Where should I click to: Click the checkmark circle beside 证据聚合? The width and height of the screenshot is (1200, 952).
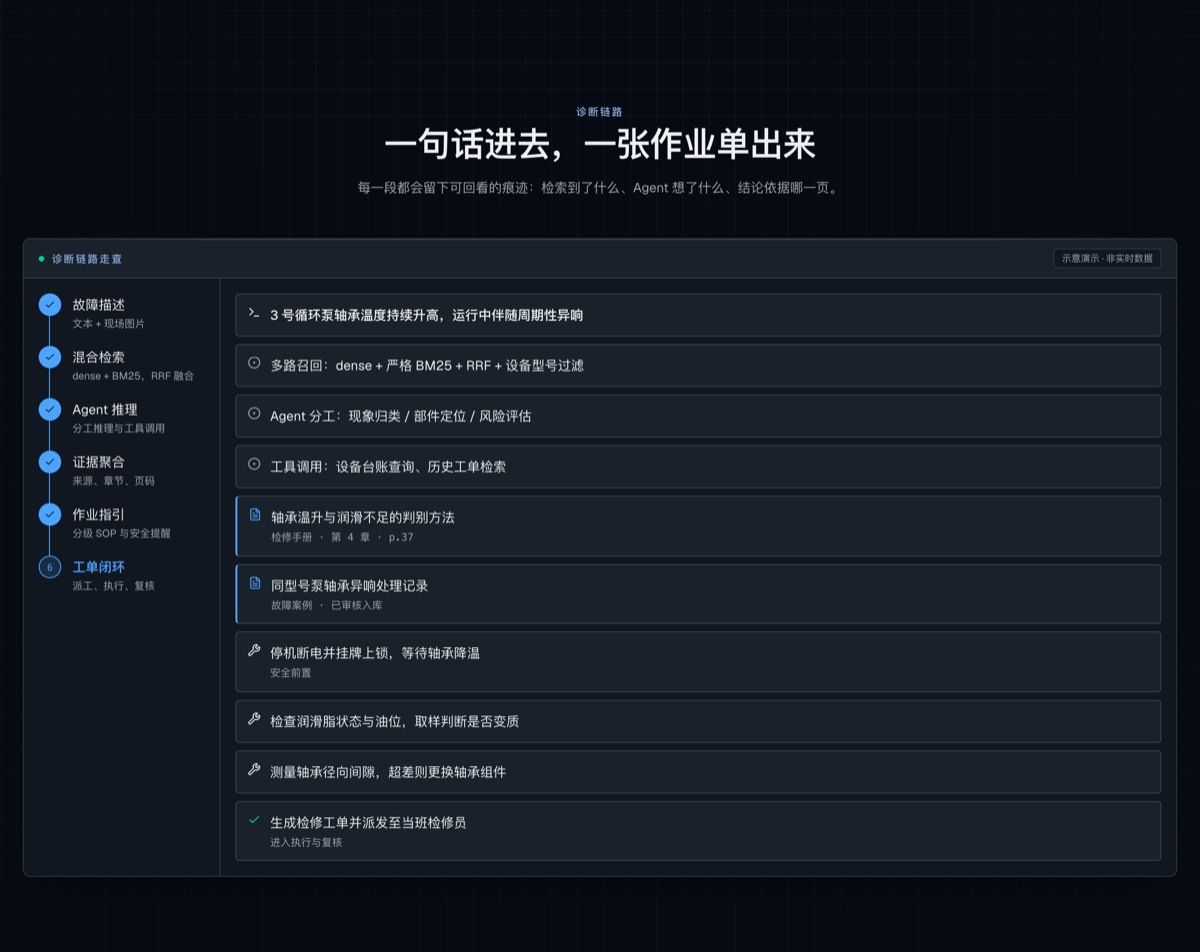50,462
